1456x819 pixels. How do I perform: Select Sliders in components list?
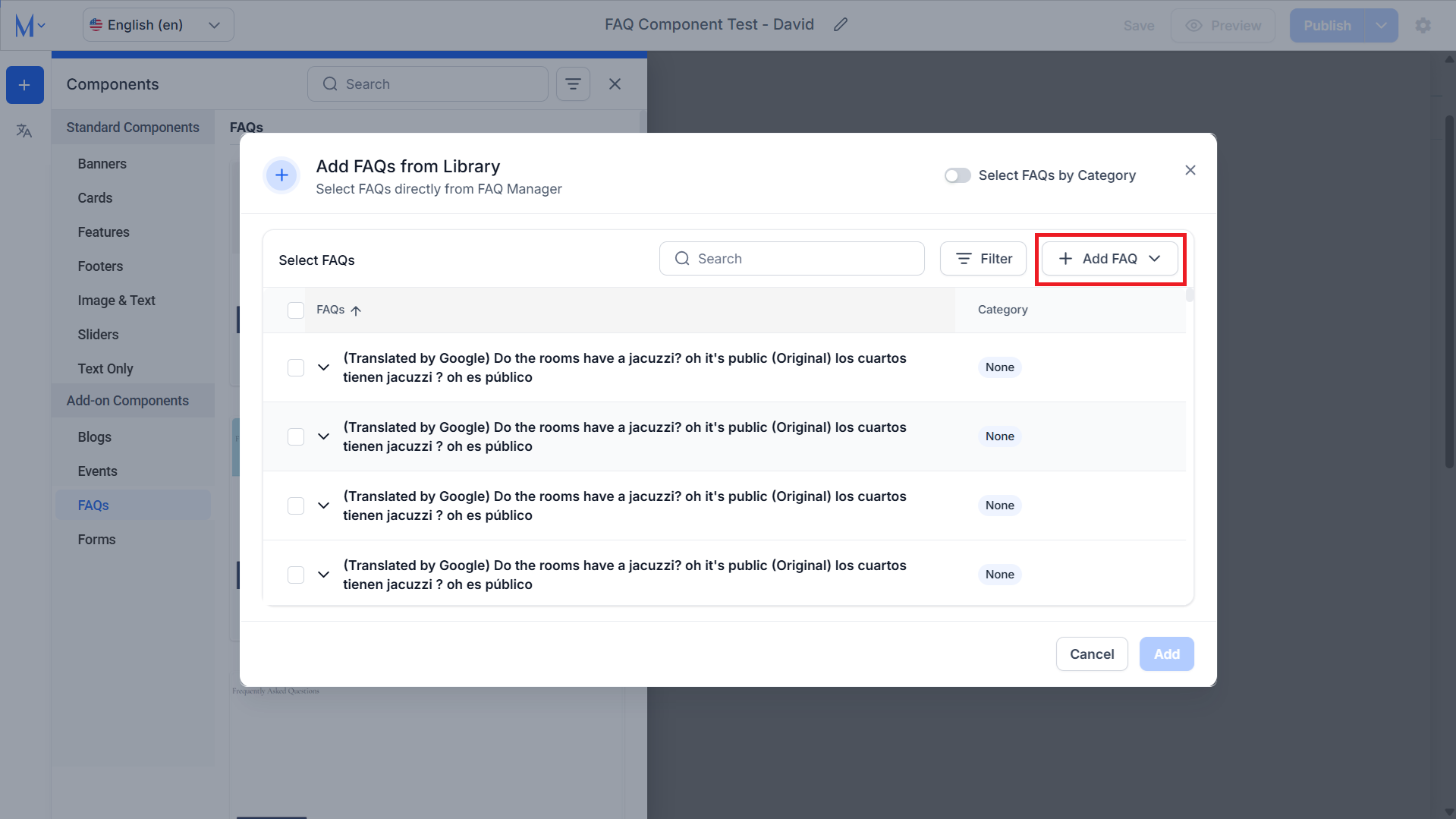coord(98,335)
